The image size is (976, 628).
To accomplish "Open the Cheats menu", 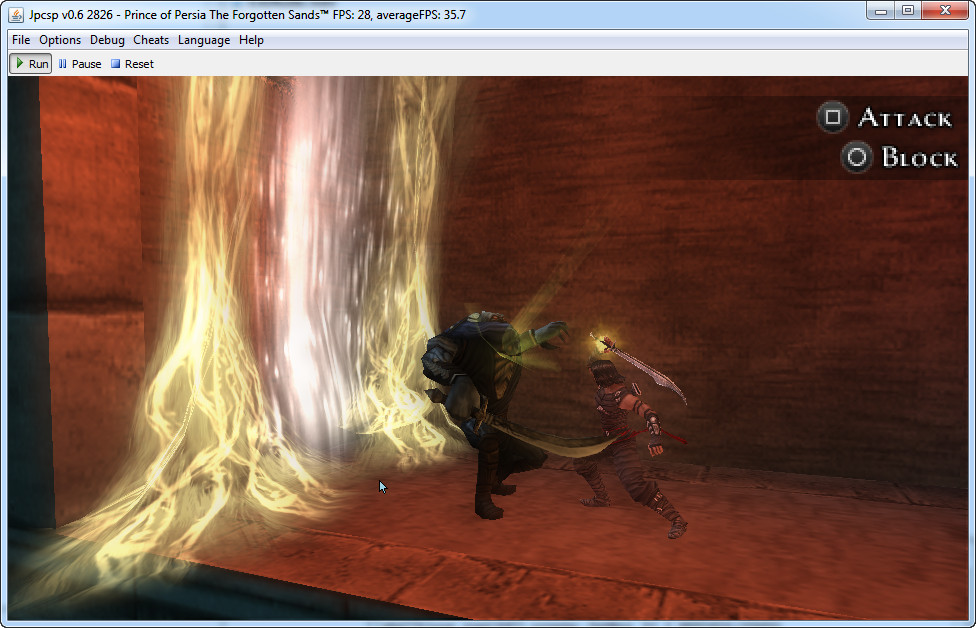I will click(x=151, y=40).
